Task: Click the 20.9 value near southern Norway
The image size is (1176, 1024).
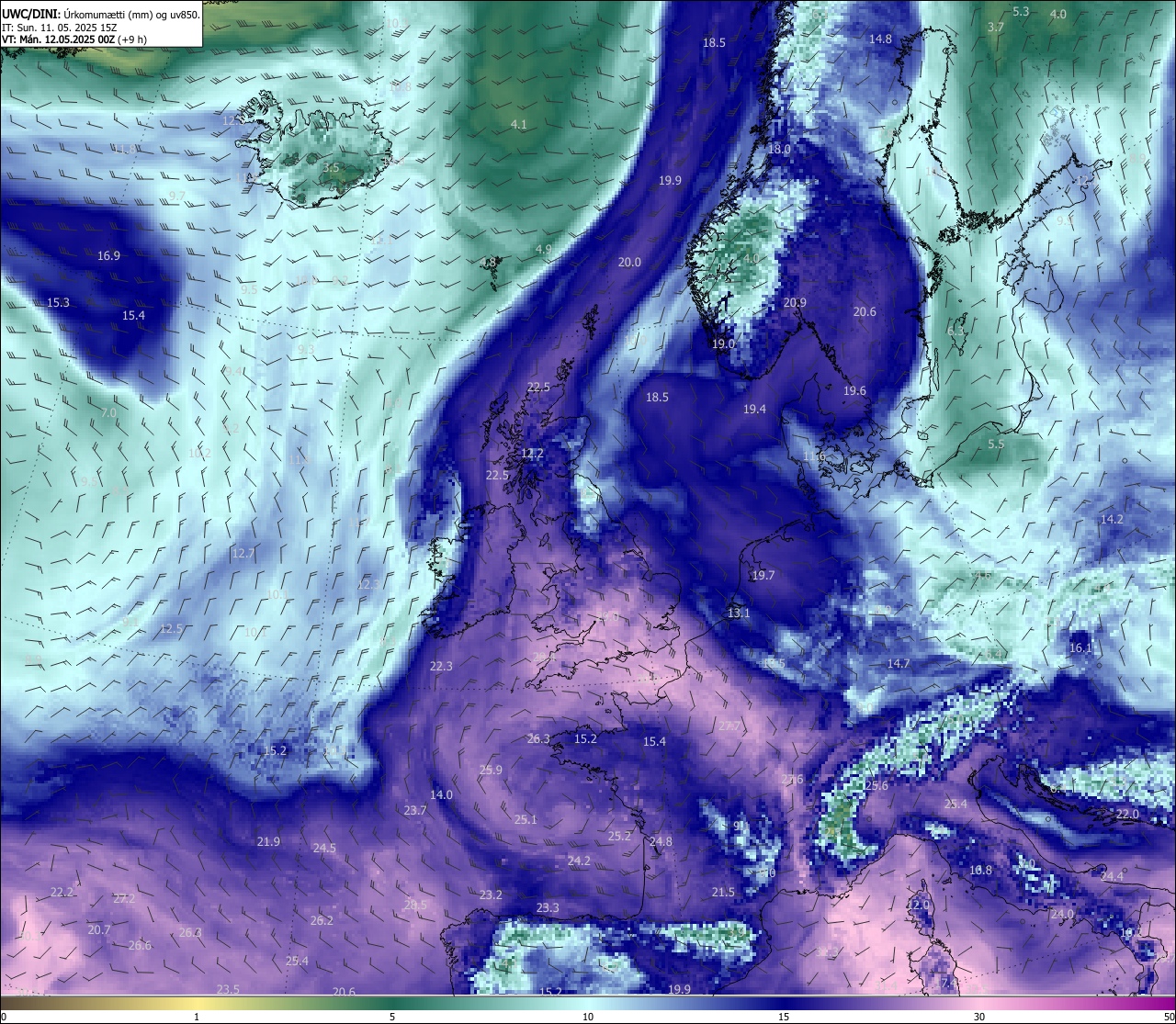Action: 795,302
